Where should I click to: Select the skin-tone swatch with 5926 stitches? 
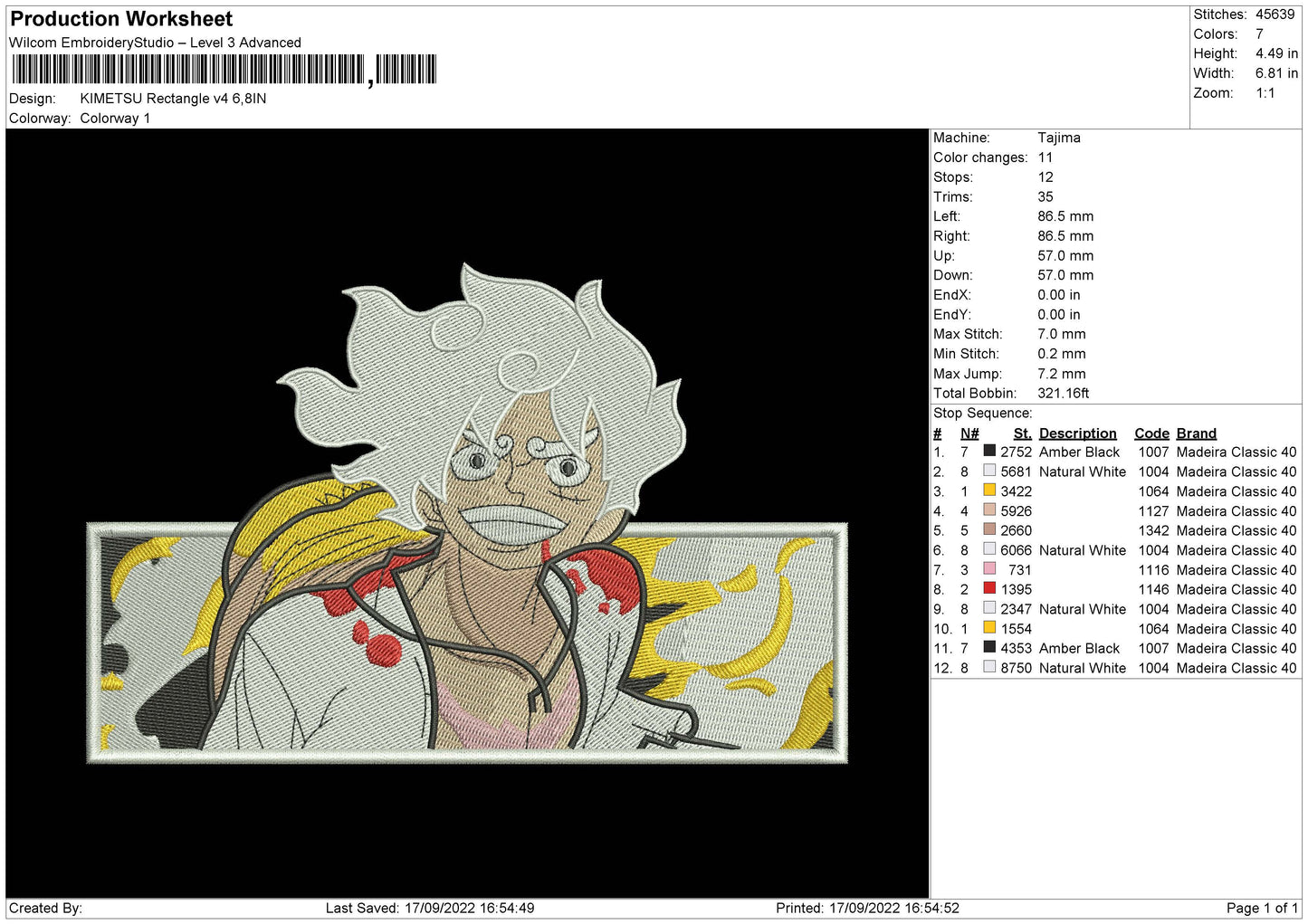989,510
